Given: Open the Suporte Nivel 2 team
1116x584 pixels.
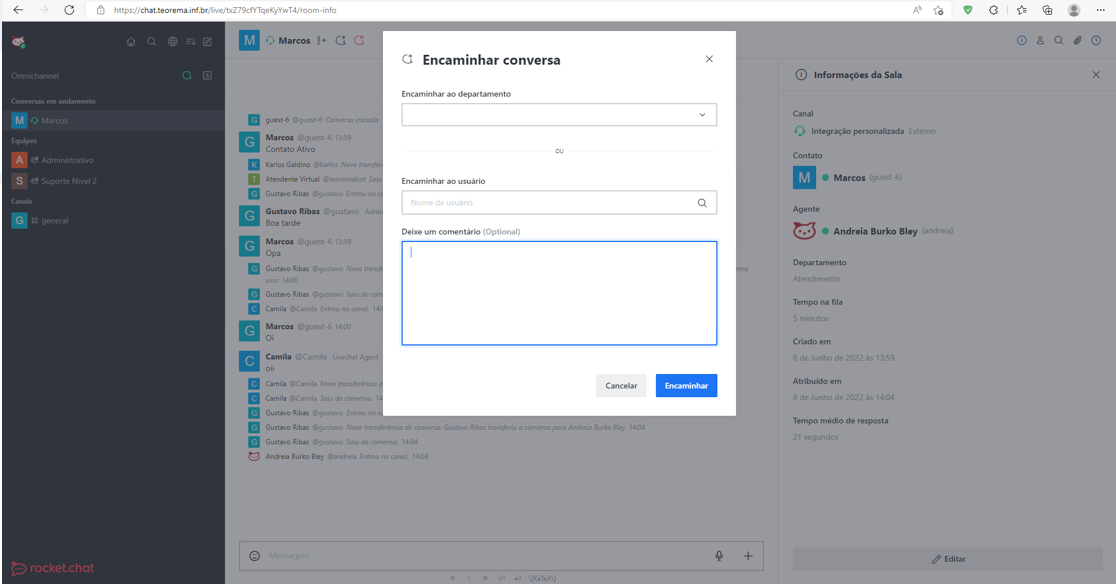Looking at the screenshot, I should (x=113, y=181).
